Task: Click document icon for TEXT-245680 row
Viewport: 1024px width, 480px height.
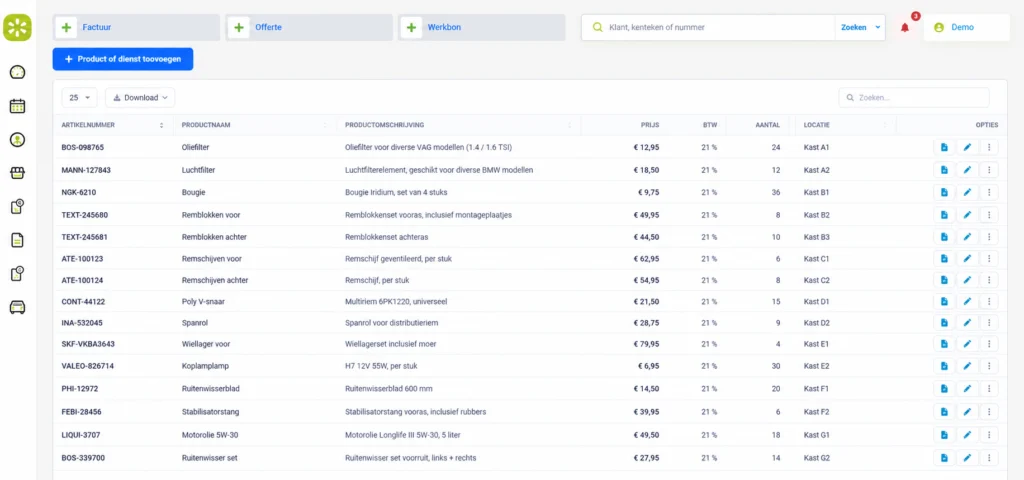Action: (x=944, y=214)
